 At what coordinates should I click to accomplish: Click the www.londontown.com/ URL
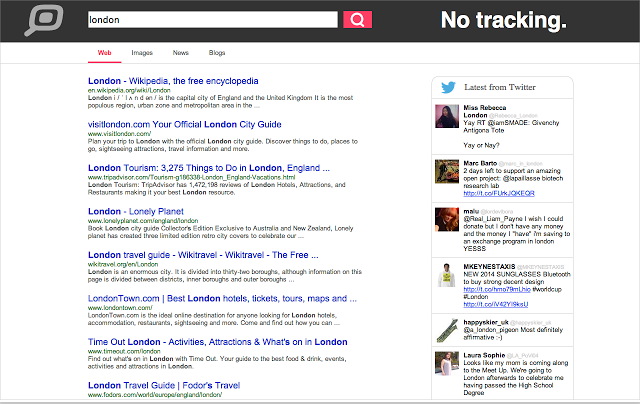[120, 308]
